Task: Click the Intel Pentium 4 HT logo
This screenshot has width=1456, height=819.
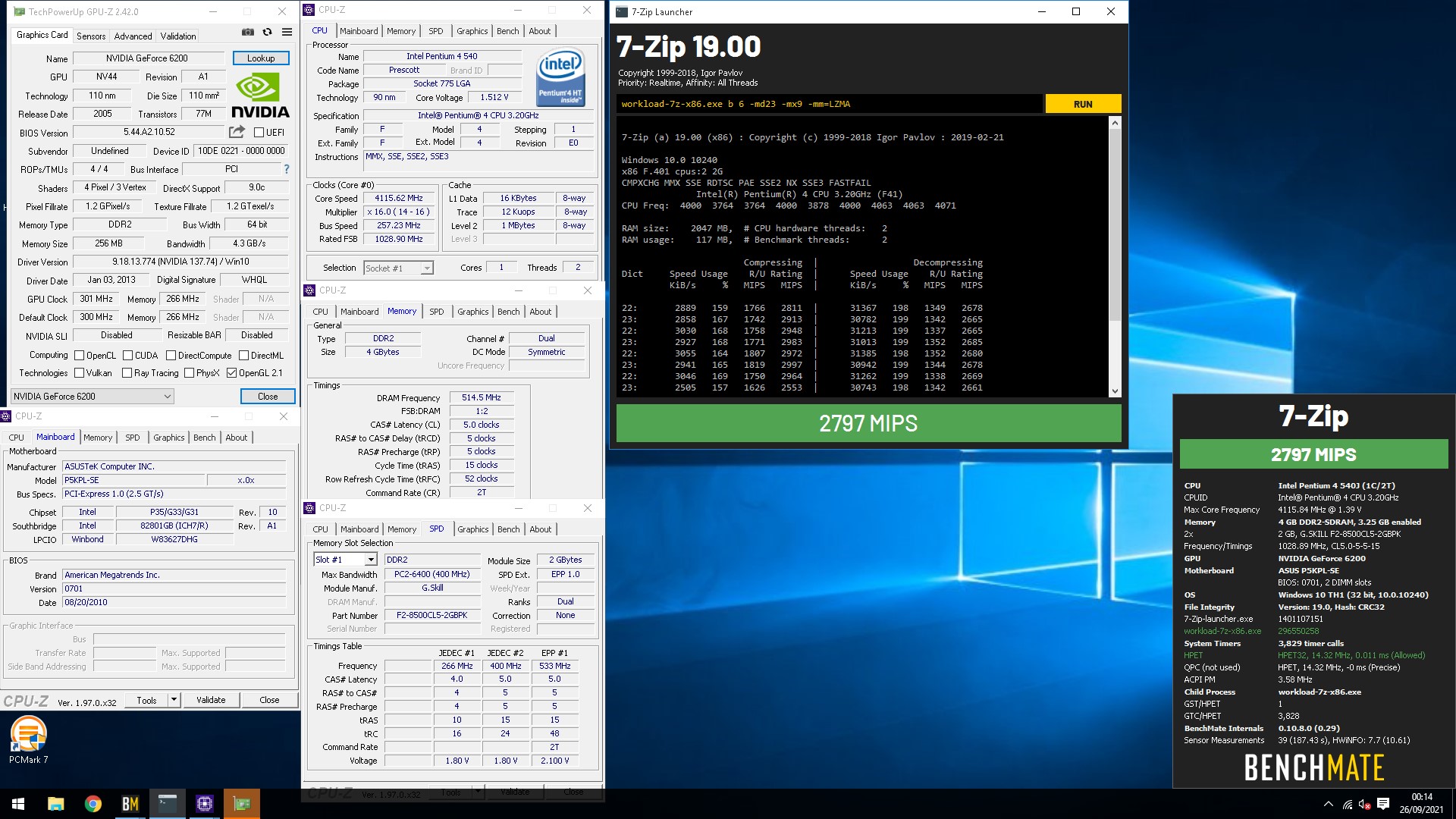Action: pyautogui.click(x=560, y=77)
